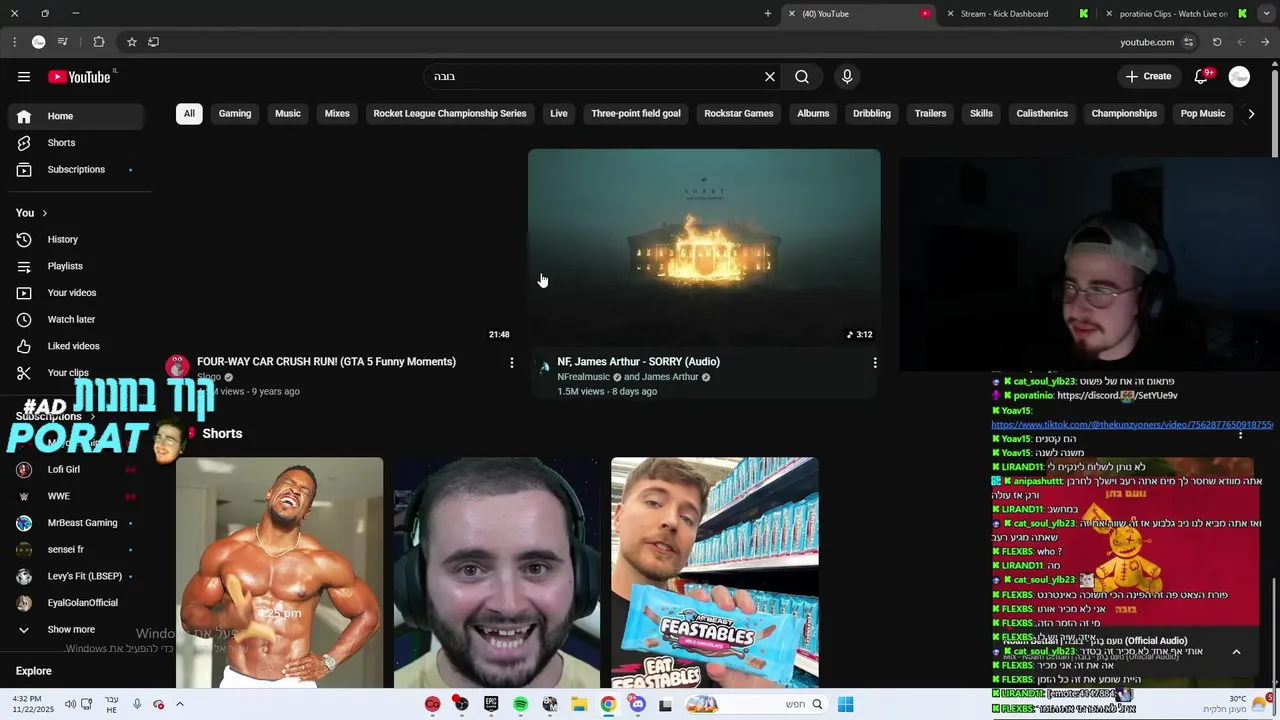Select the All filter chip
Viewport: 1280px width, 720px height.
point(189,114)
